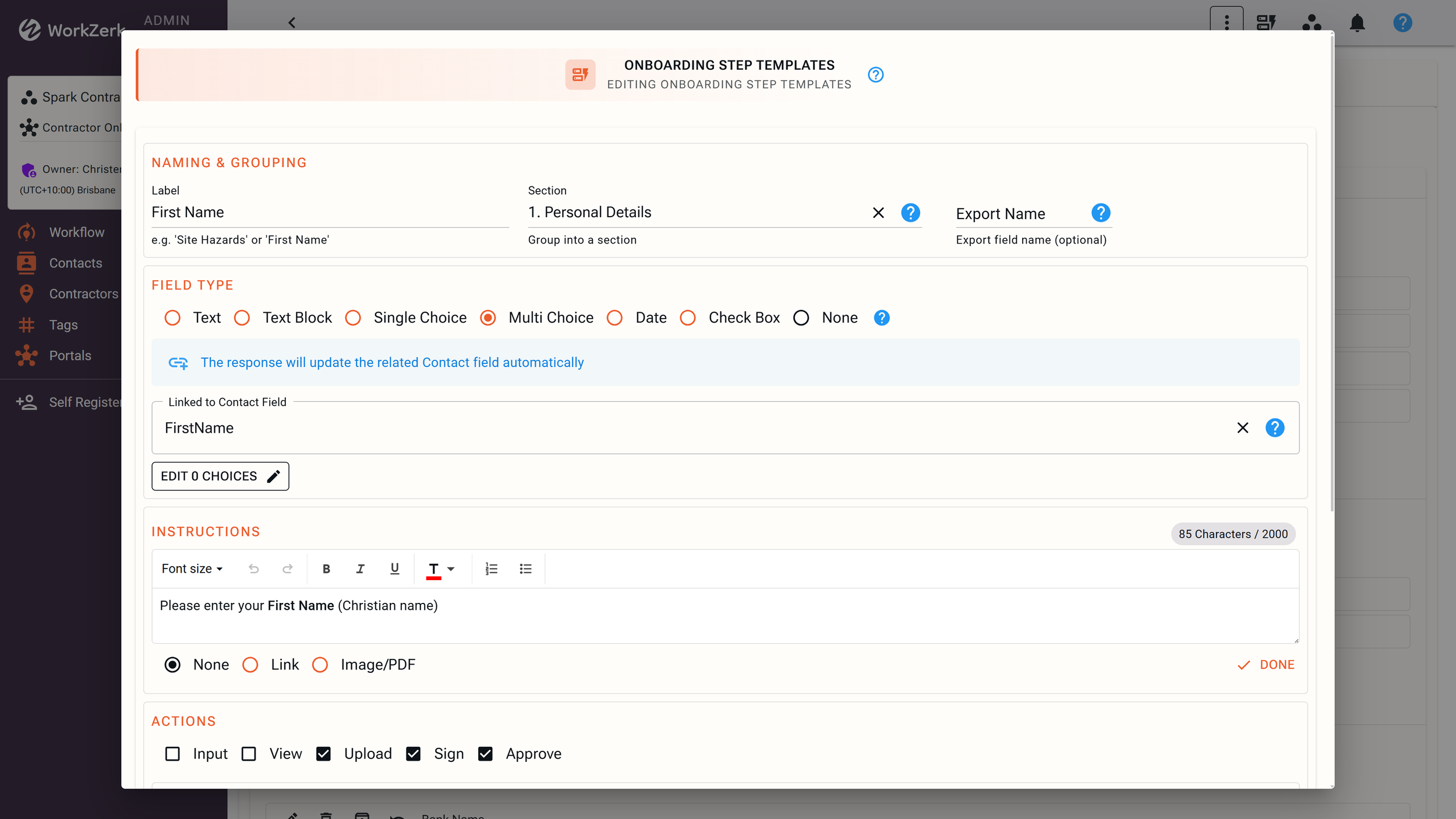This screenshot has width=1456, height=819.
Task: Open the Contacts section in sidebar
Action: point(75,263)
